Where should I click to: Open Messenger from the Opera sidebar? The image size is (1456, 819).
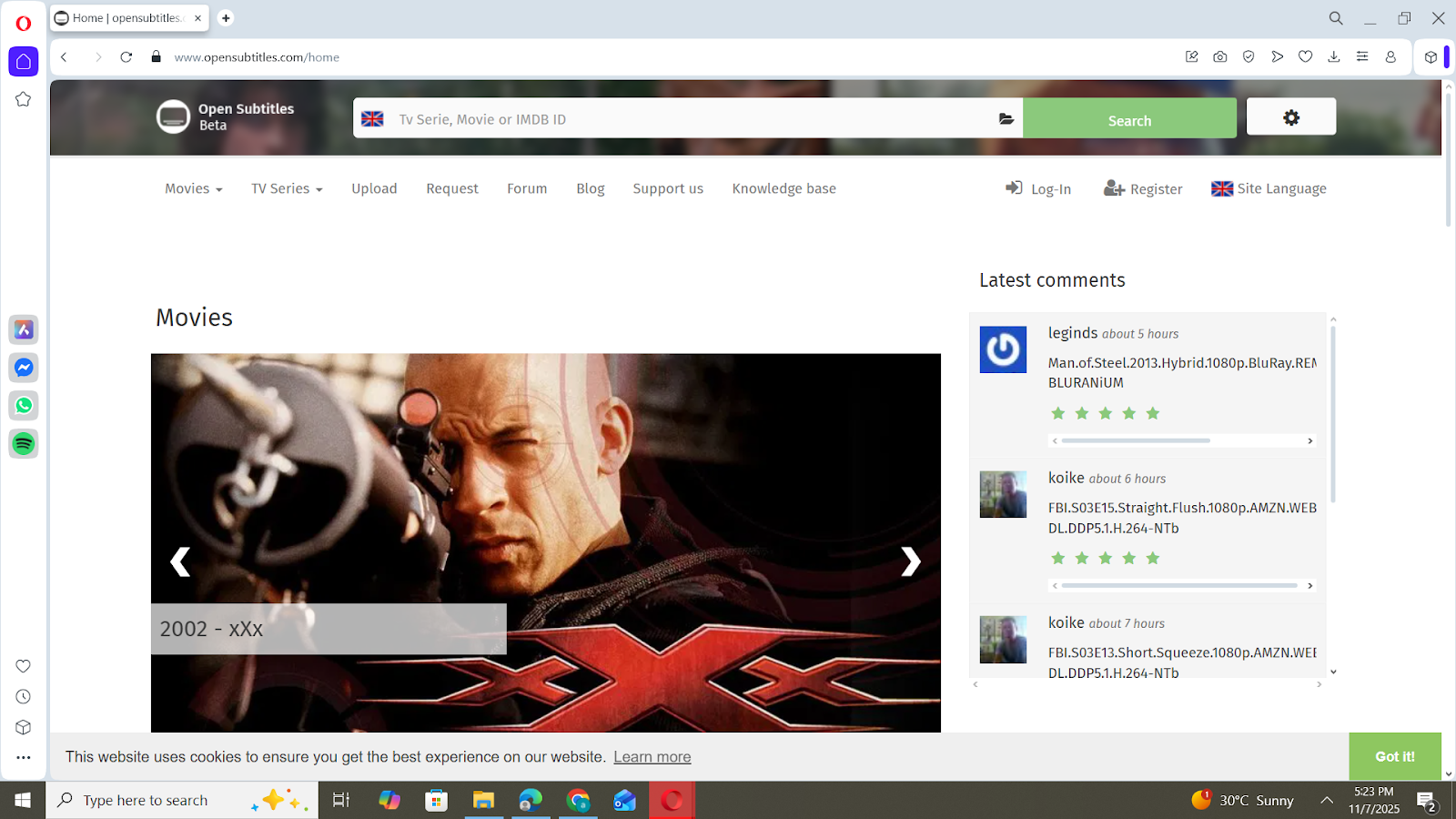[24, 368]
